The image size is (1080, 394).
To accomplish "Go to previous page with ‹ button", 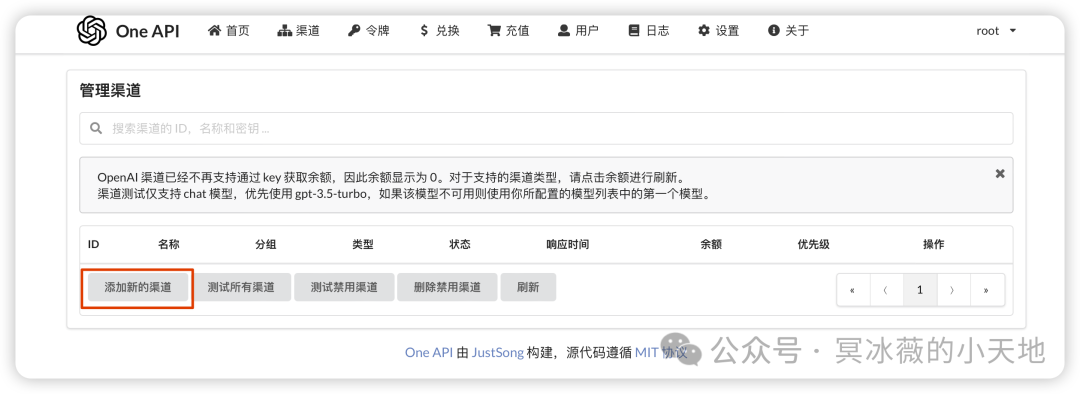I will (x=886, y=290).
